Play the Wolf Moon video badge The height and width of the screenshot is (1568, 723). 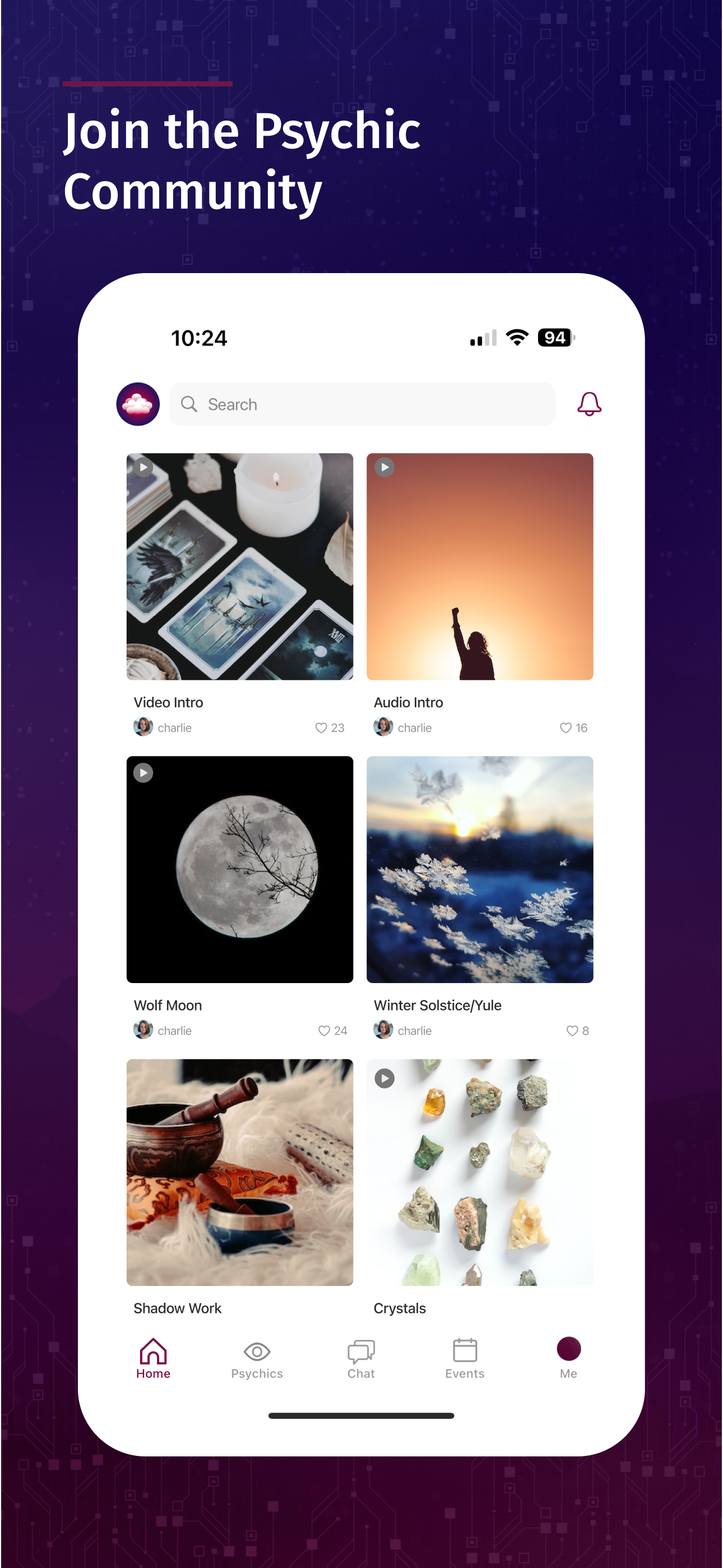tap(143, 773)
